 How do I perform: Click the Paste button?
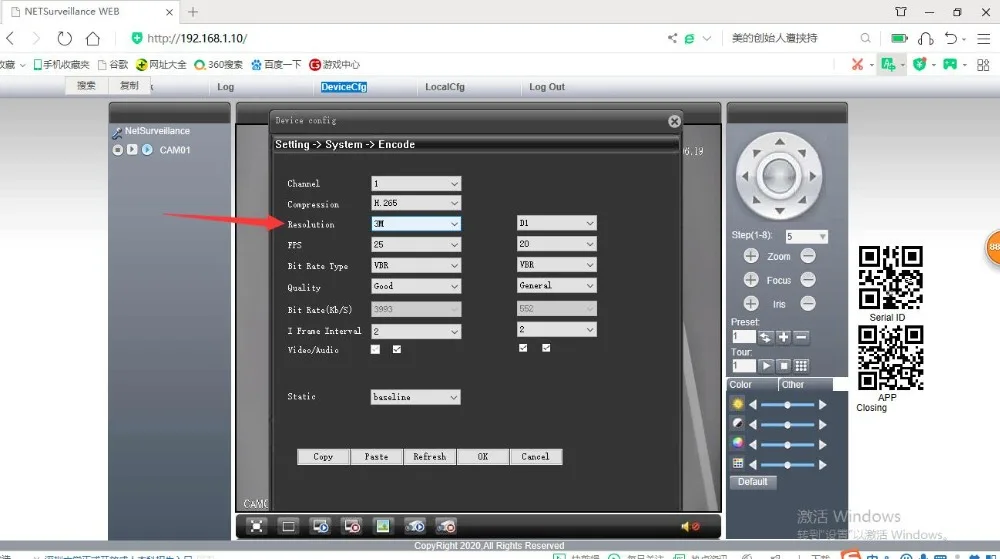point(376,457)
